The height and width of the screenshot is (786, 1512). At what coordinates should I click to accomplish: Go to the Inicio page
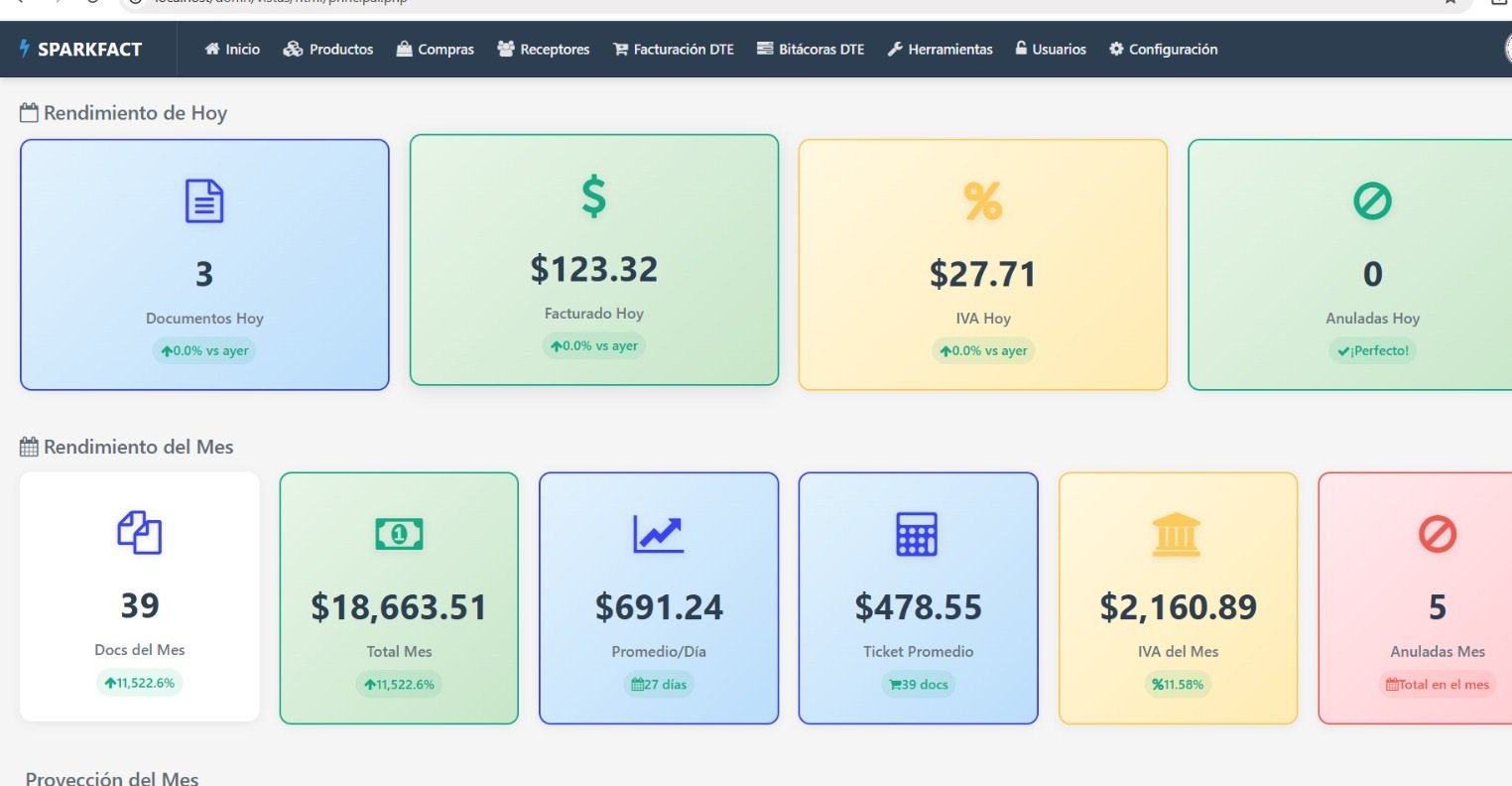(232, 50)
